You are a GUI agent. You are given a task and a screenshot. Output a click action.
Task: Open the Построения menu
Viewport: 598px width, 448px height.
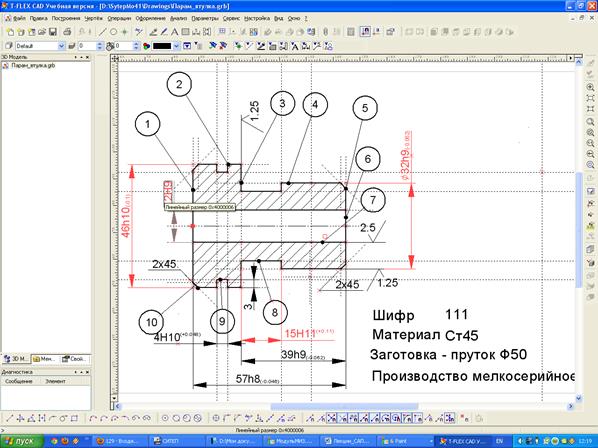click(x=66, y=18)
